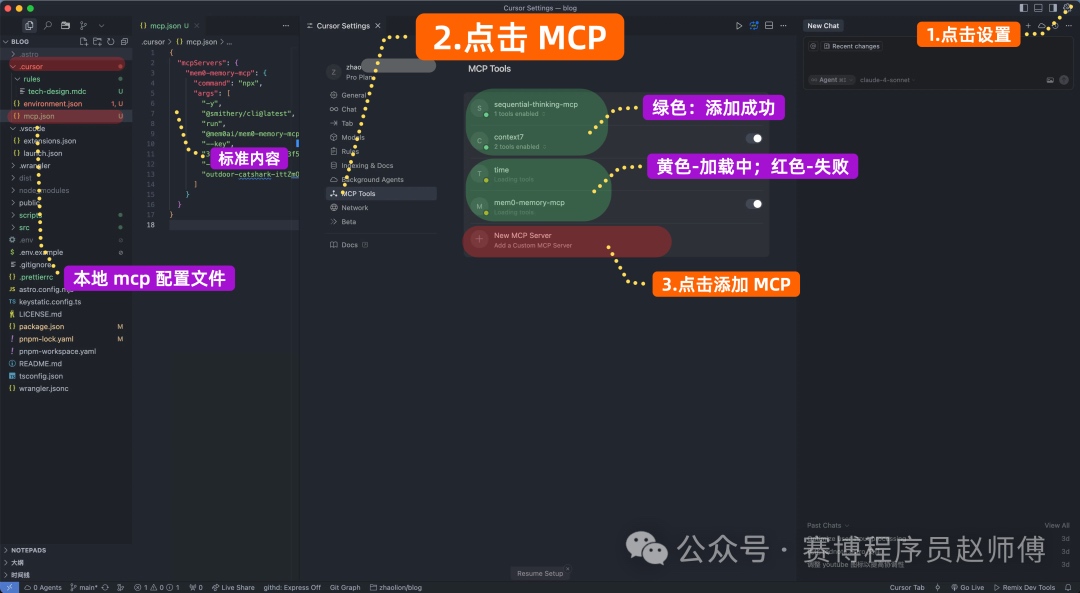
Task: Expand the src folder
Action: tap(13, 227)
